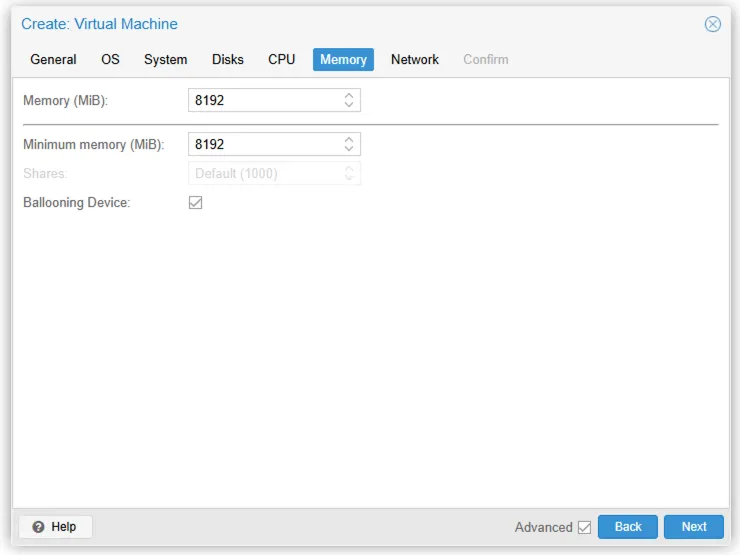Image resolution: width=740 pixels, height=555 pixels.
Task: Click the Create: Virtual Machine title
Action: [x=100, y=24]
